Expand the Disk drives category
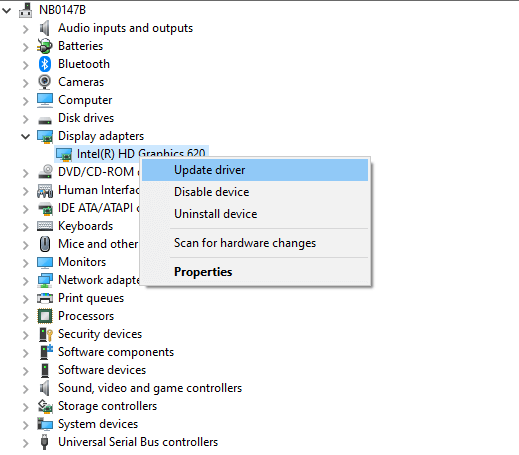Image resolution: width=519 pixels, height=455 pixels. 25,119
